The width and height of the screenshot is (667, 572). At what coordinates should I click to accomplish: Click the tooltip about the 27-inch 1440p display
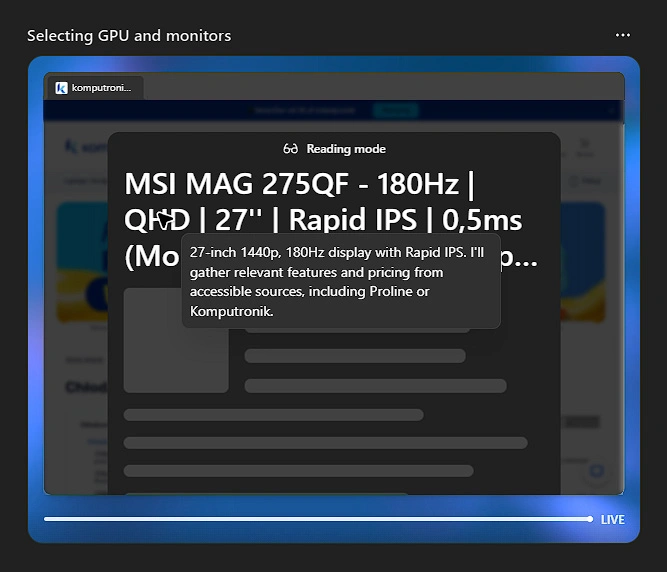coord(341,281)
